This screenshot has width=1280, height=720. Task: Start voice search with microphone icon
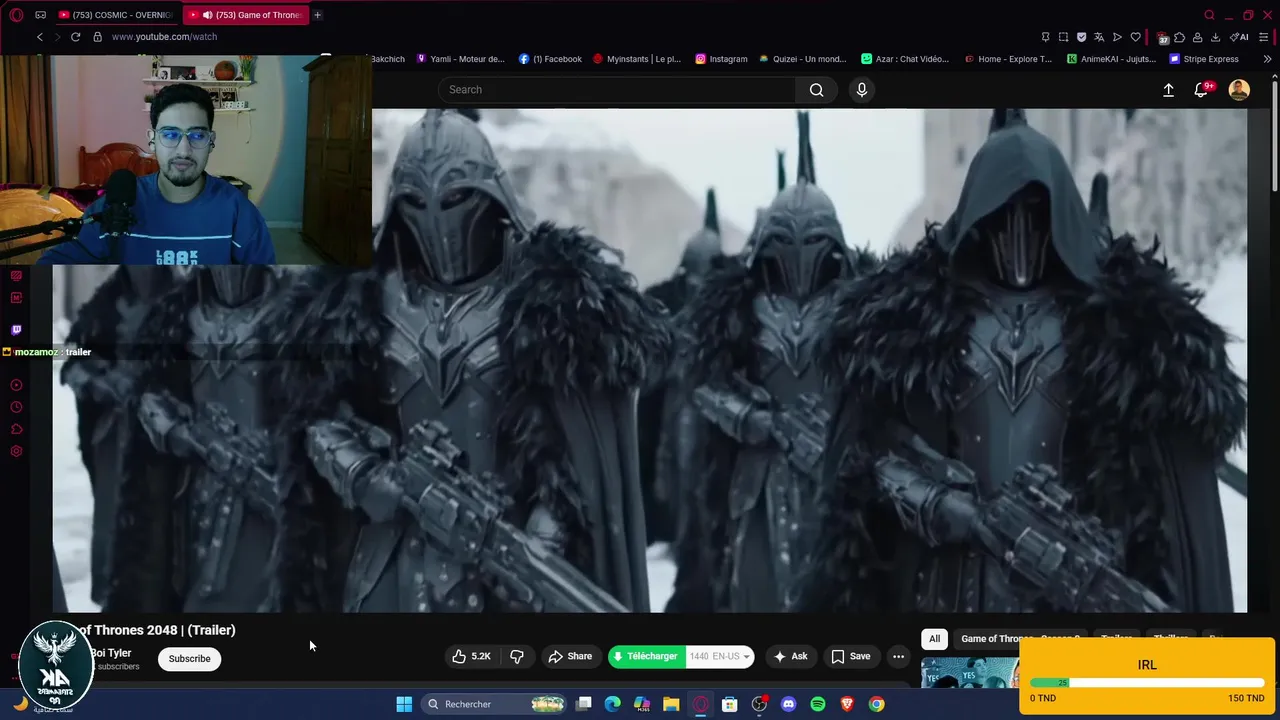pos(862,90)
